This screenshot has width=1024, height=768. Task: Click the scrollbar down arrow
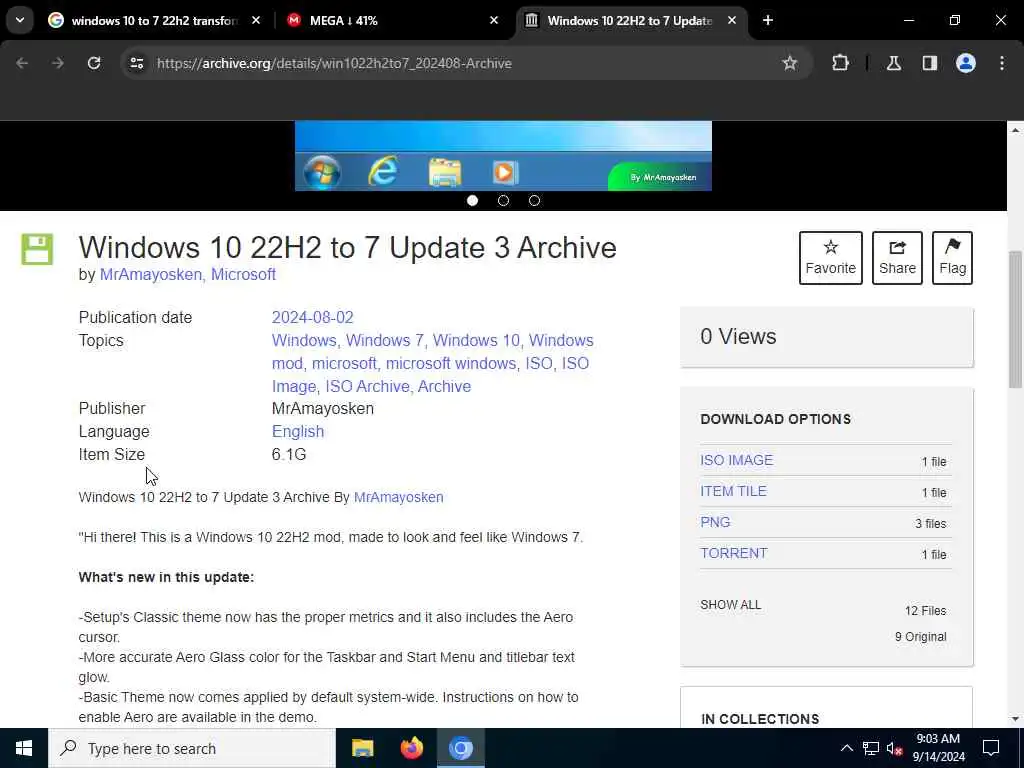click(x=1016, y=719)
